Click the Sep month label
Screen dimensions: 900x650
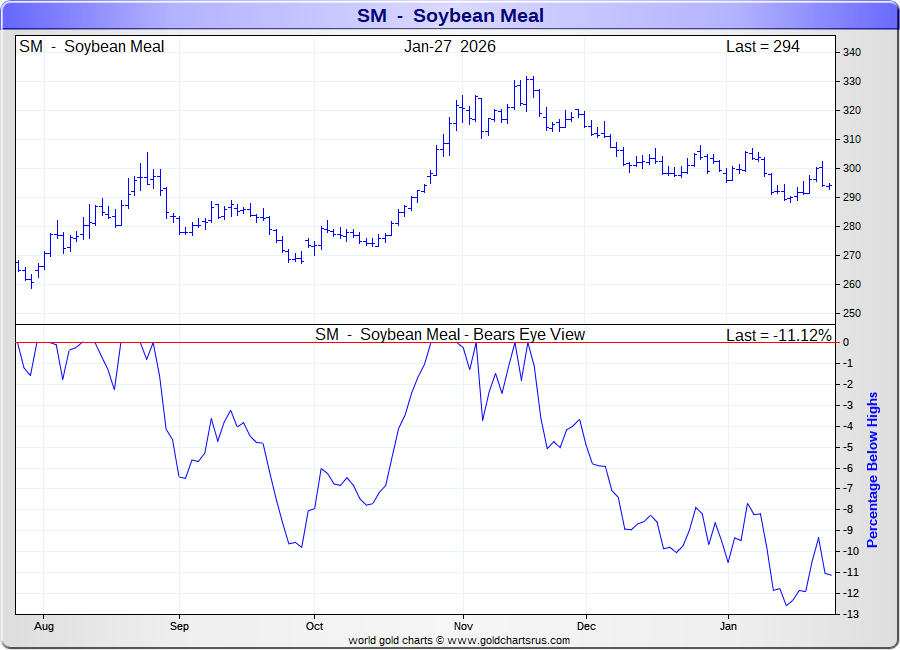coord(179,626)
